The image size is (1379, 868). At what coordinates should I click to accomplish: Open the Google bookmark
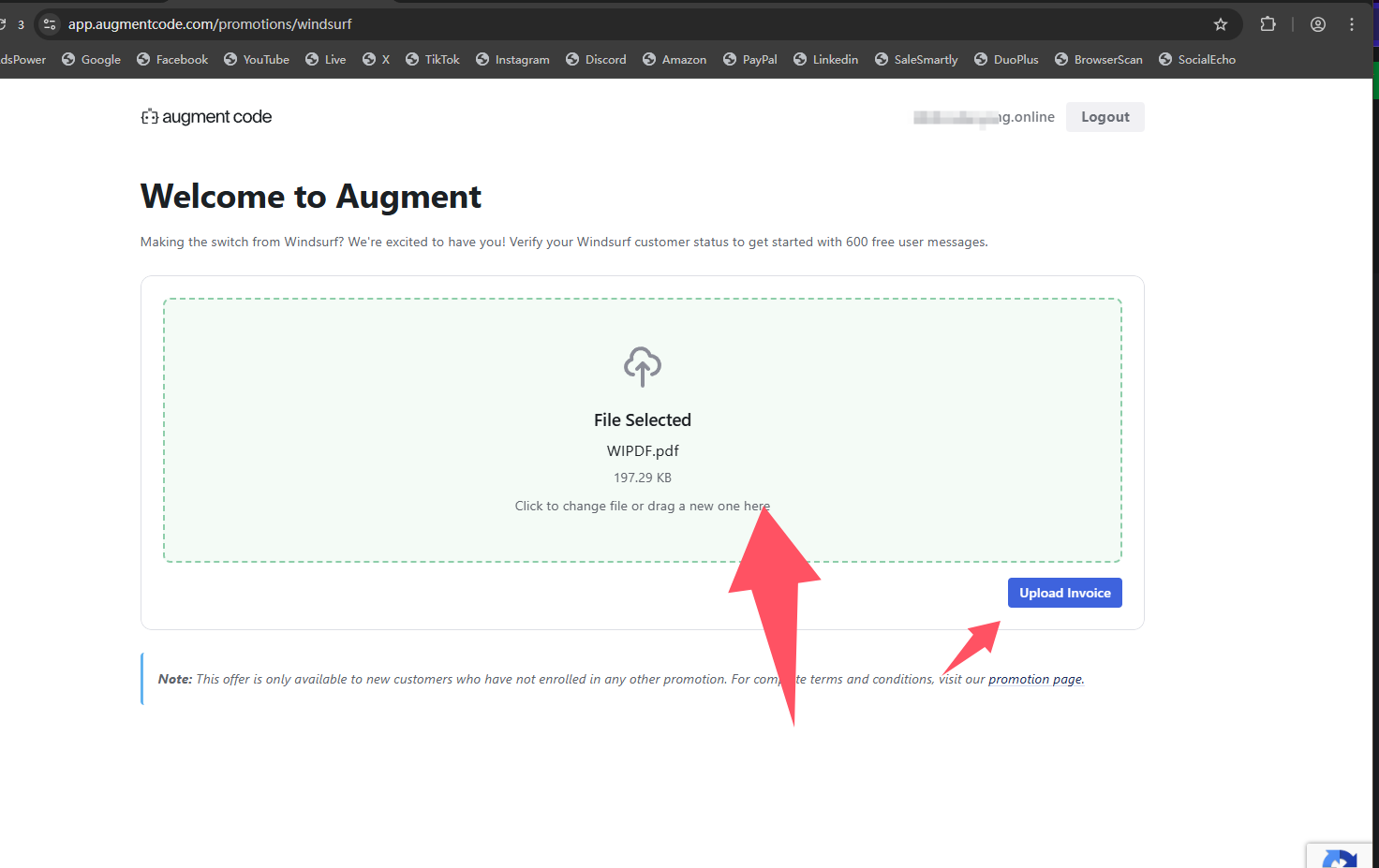click(x=91, y=59)
